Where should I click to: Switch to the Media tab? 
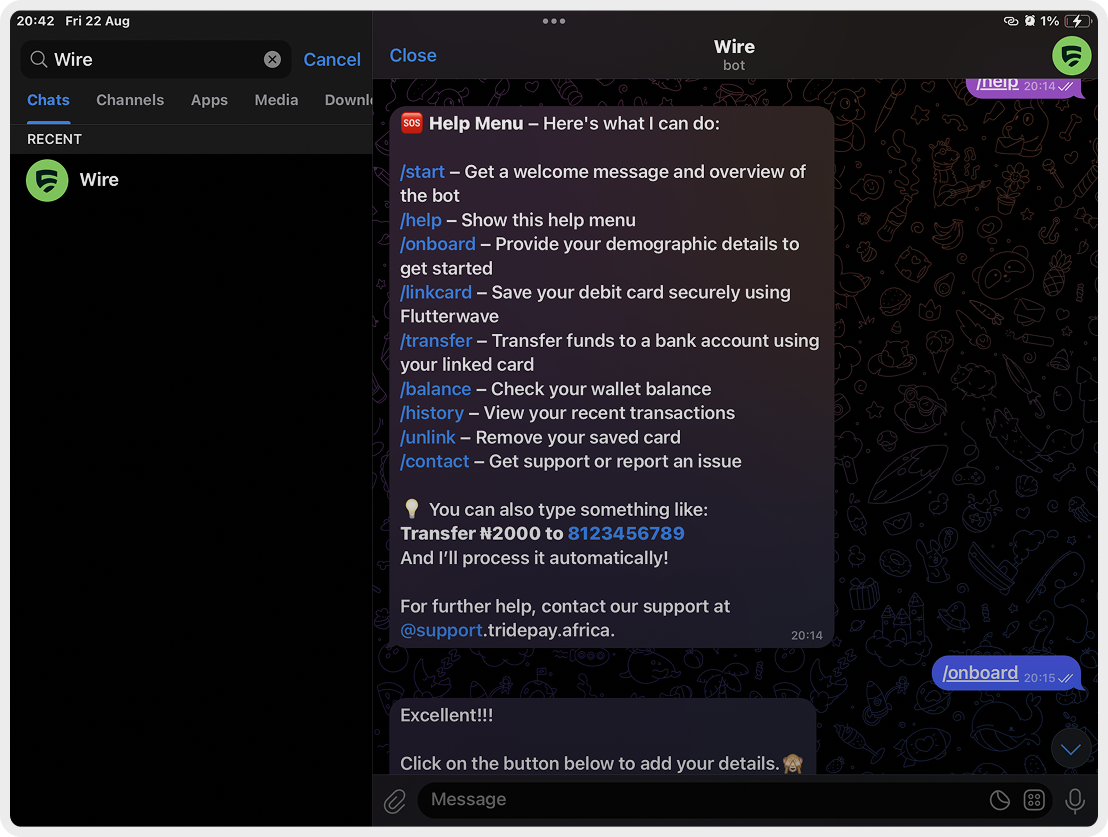tap(276, 100)
